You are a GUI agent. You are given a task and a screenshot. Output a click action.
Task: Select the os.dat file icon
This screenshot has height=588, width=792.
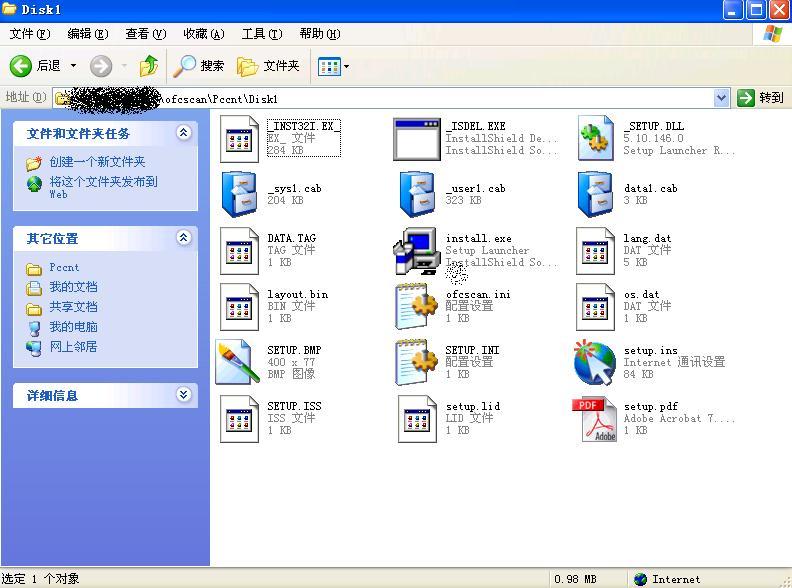pyautogui.click(x=596, y=307)
